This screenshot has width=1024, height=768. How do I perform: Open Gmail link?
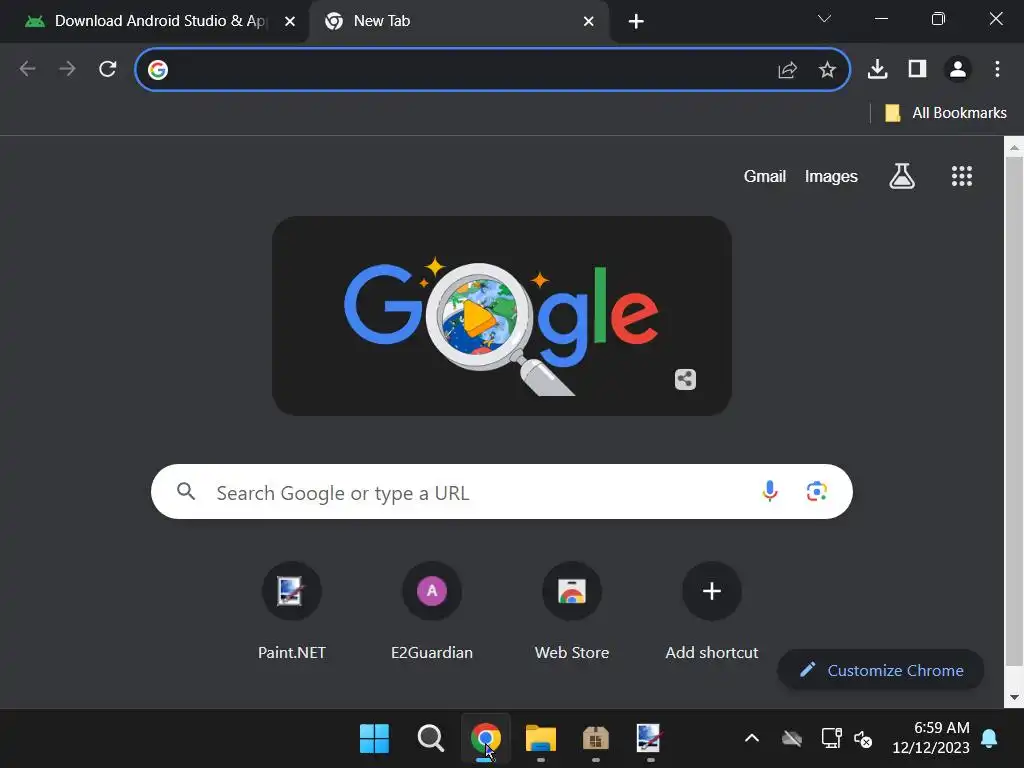tap(765, 176)
